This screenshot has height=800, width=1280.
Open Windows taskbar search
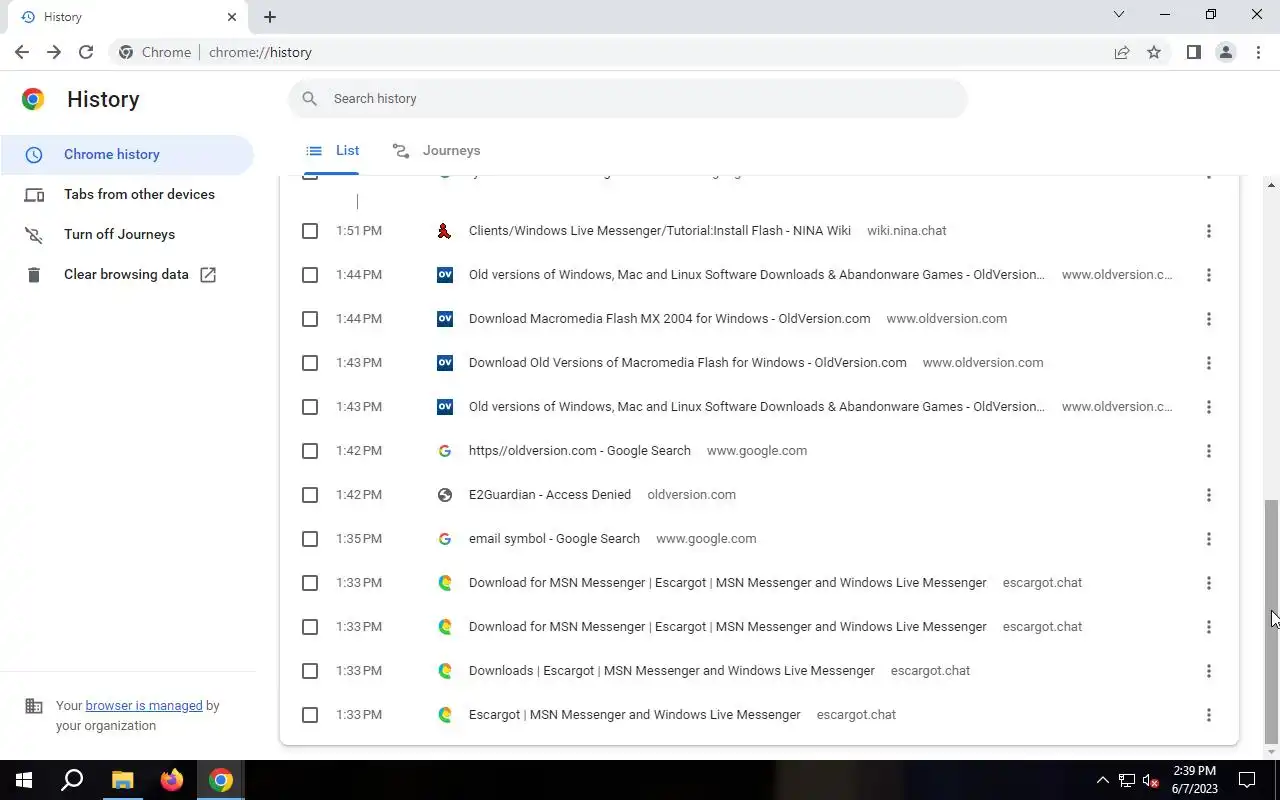[72, 780]
